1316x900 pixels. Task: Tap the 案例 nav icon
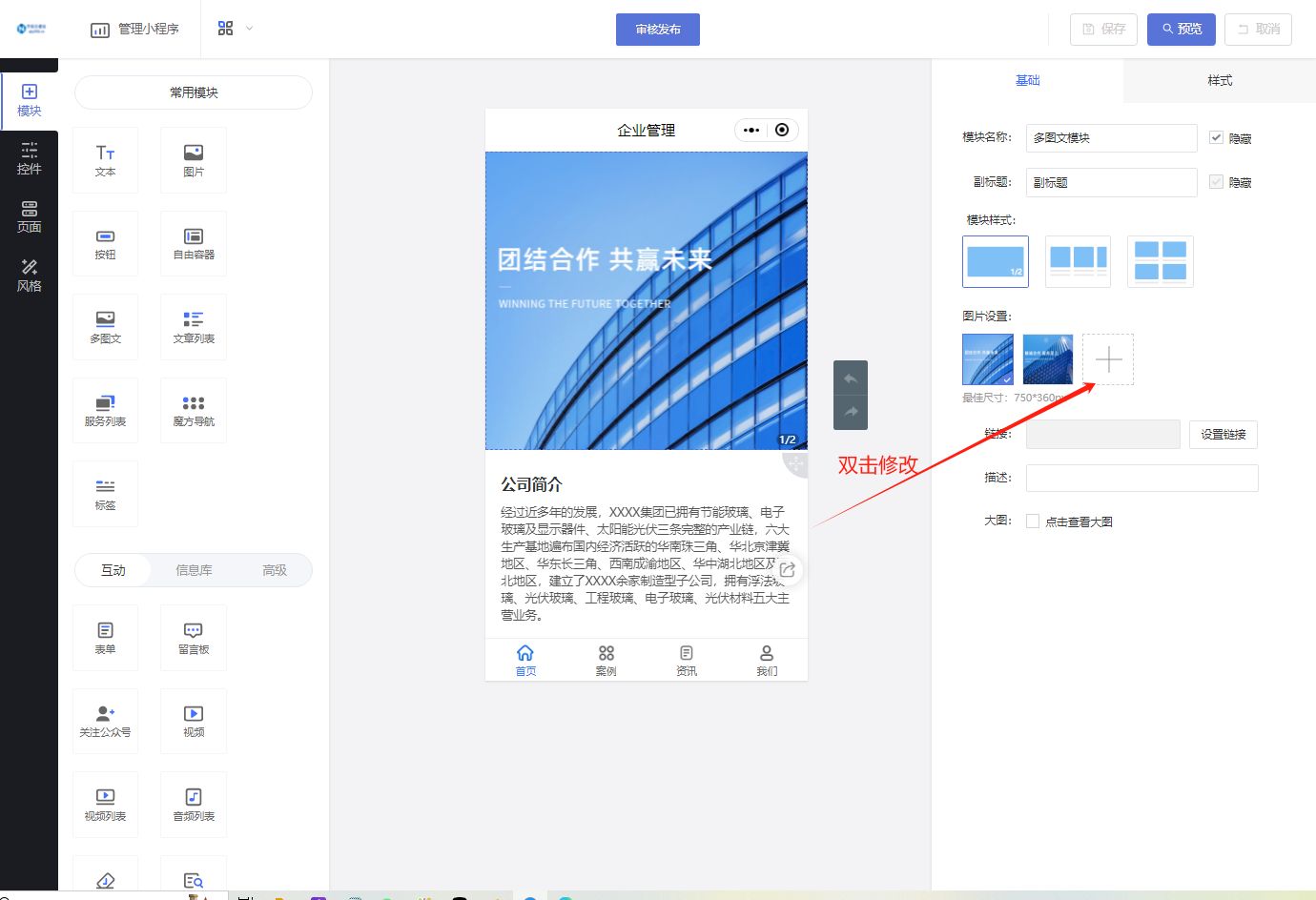(x=607, y=660)
